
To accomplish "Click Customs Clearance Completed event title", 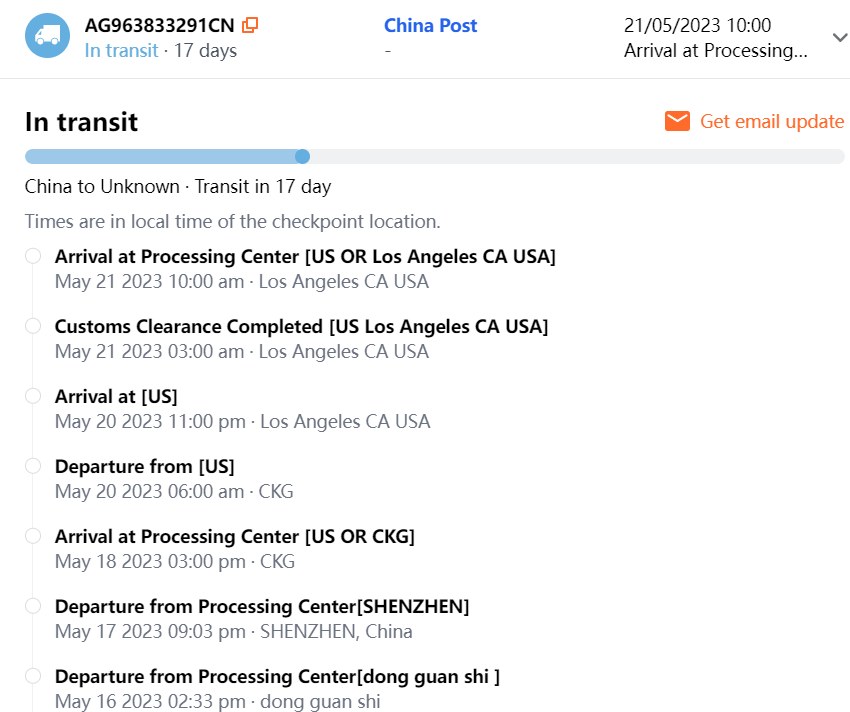I will tap(301, 326).
